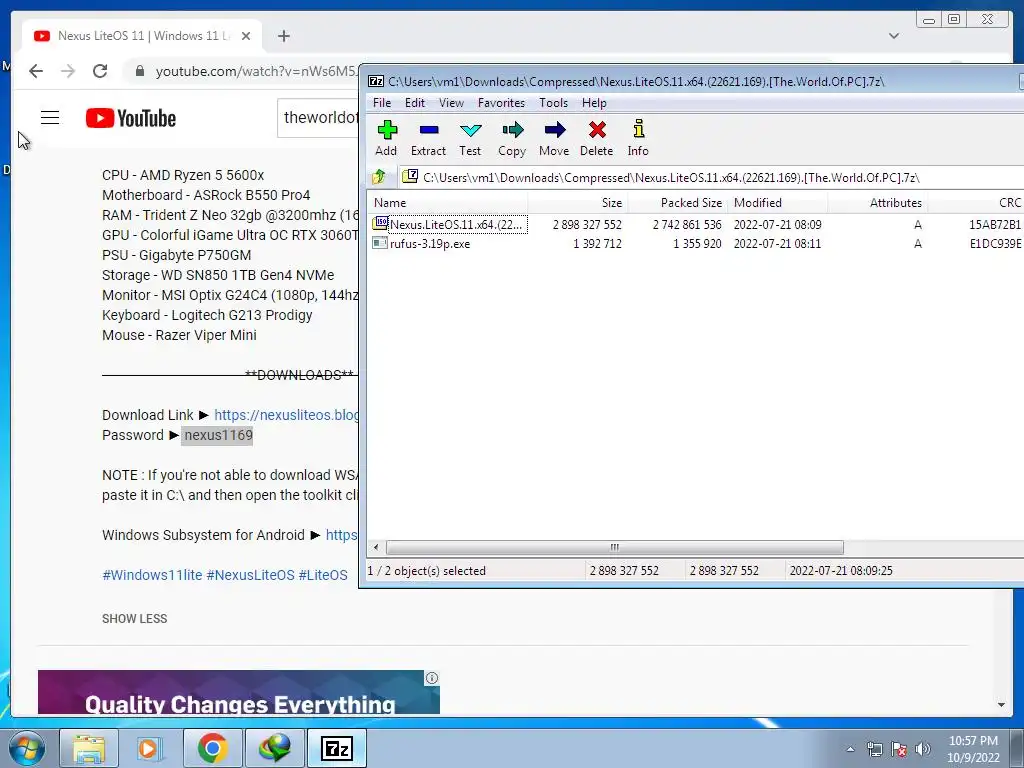Image resolution: width=1024 pixels, height=768 pixels.
Task: Open a new Chrome tab with plus button
Action: pos(283,36)
